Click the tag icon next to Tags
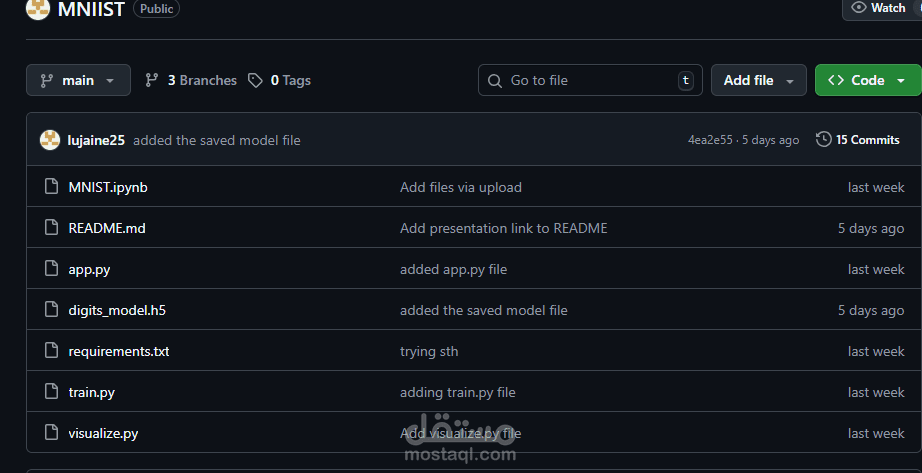This screenshot has height=473, width=922. (256, 80)
